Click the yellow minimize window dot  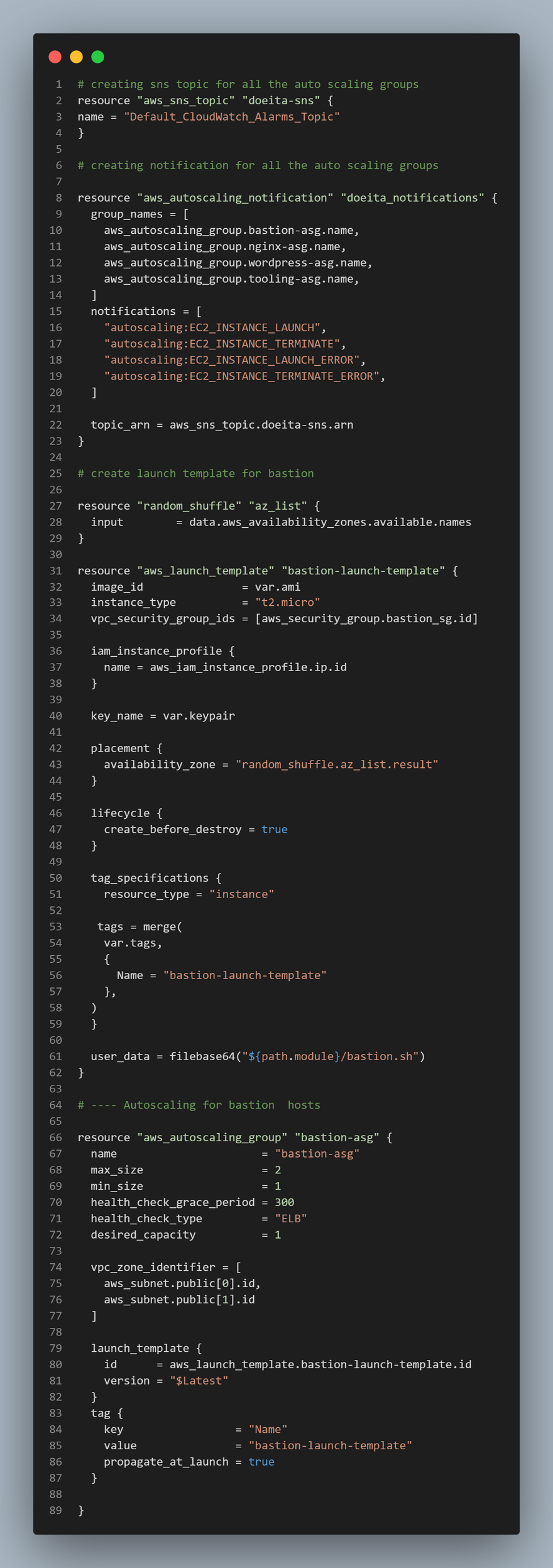(77, 57)
